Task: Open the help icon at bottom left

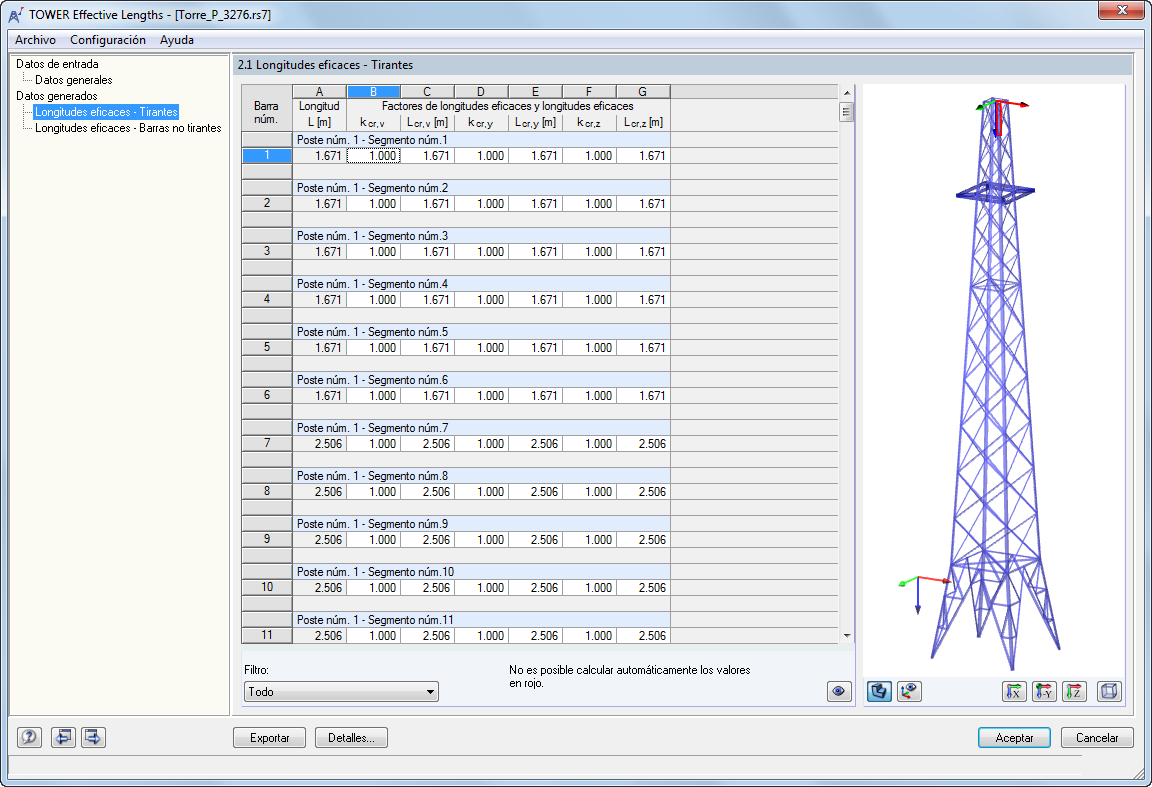Action: [29, 737]
